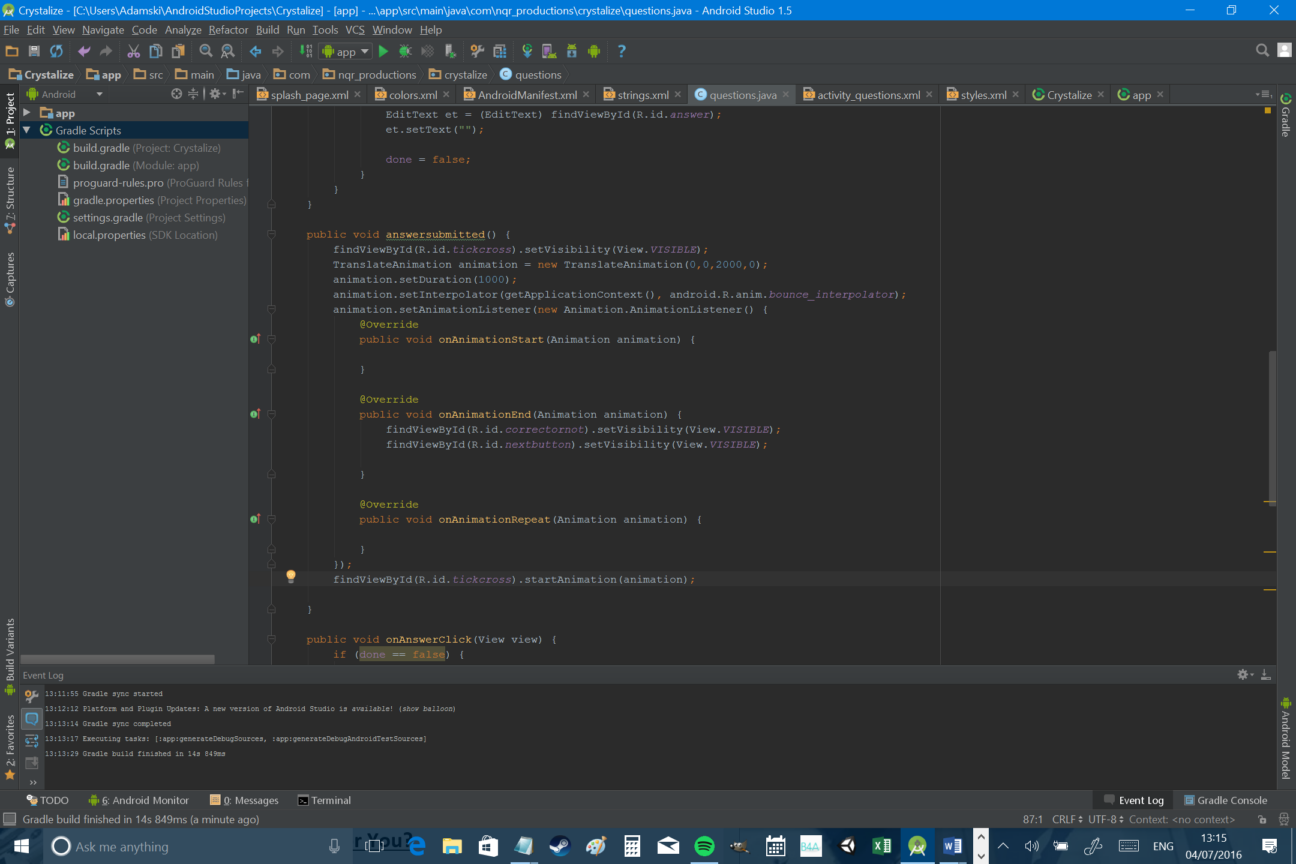This screenshot has height=864, width=1296.
Task: Click the show balloon link in Event Log
Action: tap(427, 709)
